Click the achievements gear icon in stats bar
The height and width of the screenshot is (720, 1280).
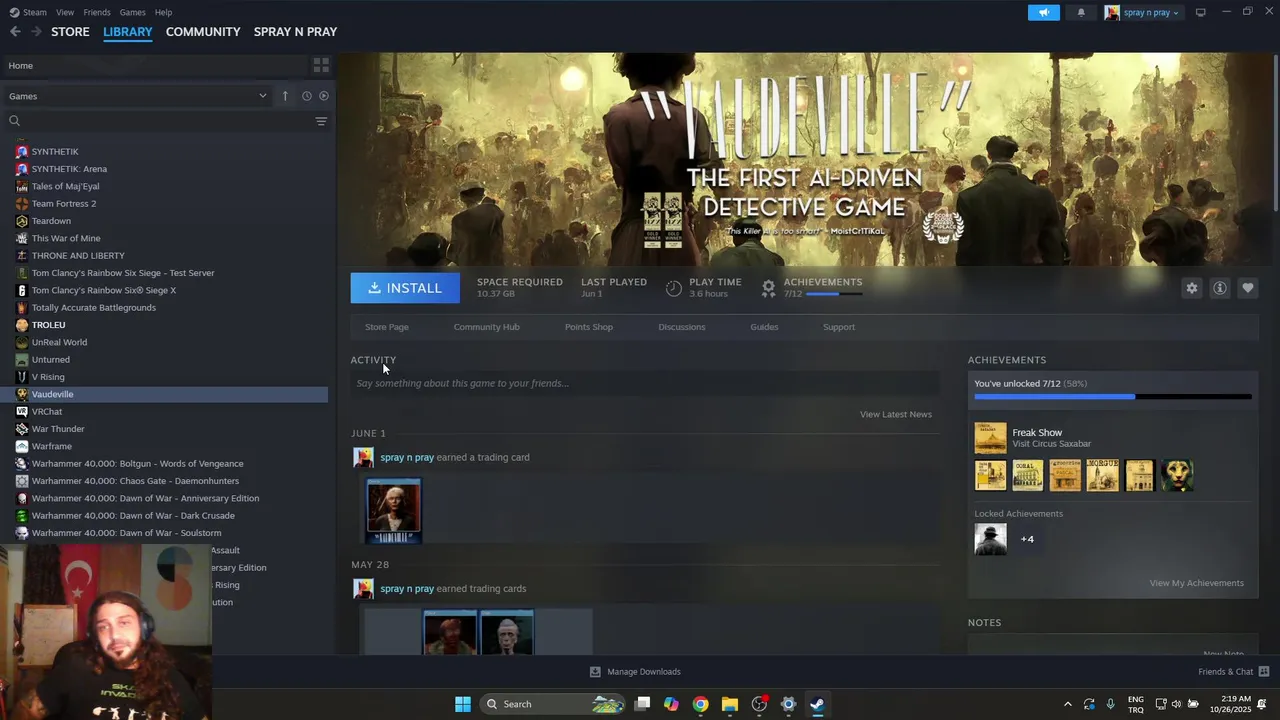(768, 288)
